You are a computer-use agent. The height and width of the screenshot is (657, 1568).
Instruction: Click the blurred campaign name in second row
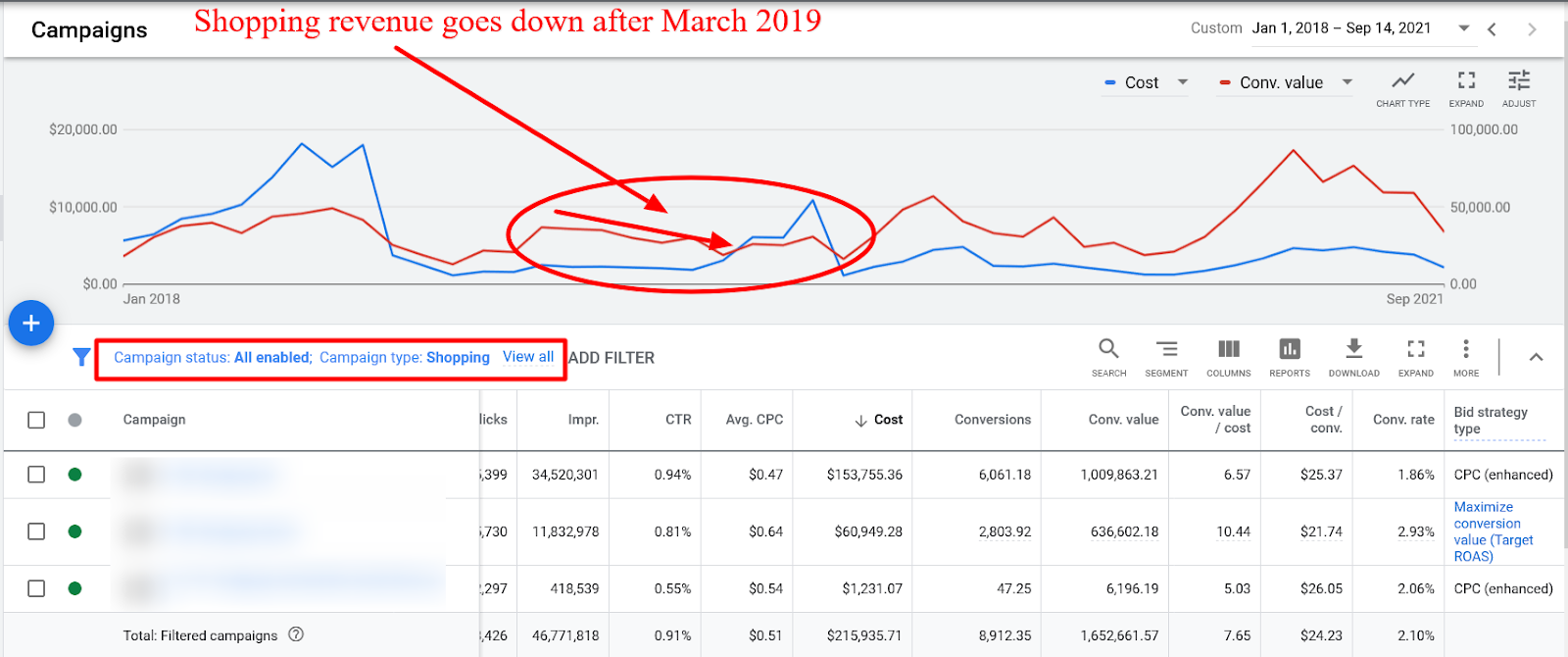tap(233, 531)
